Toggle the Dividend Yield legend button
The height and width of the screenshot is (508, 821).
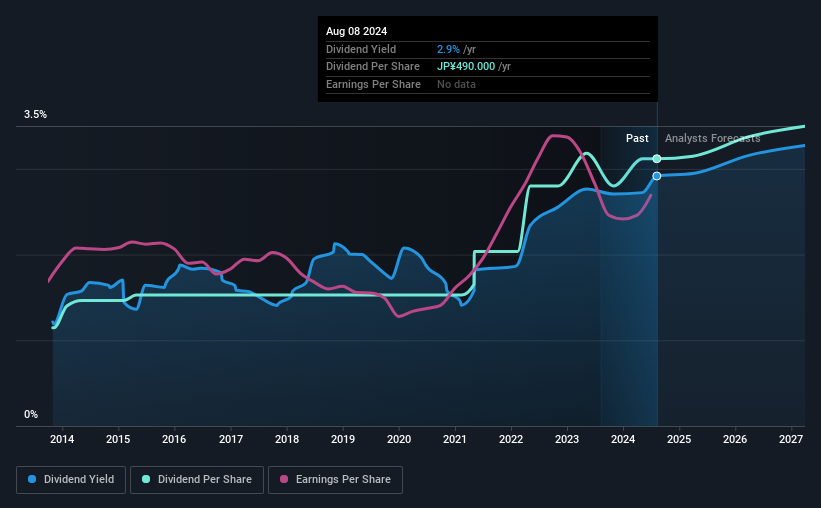coord(71,480)
